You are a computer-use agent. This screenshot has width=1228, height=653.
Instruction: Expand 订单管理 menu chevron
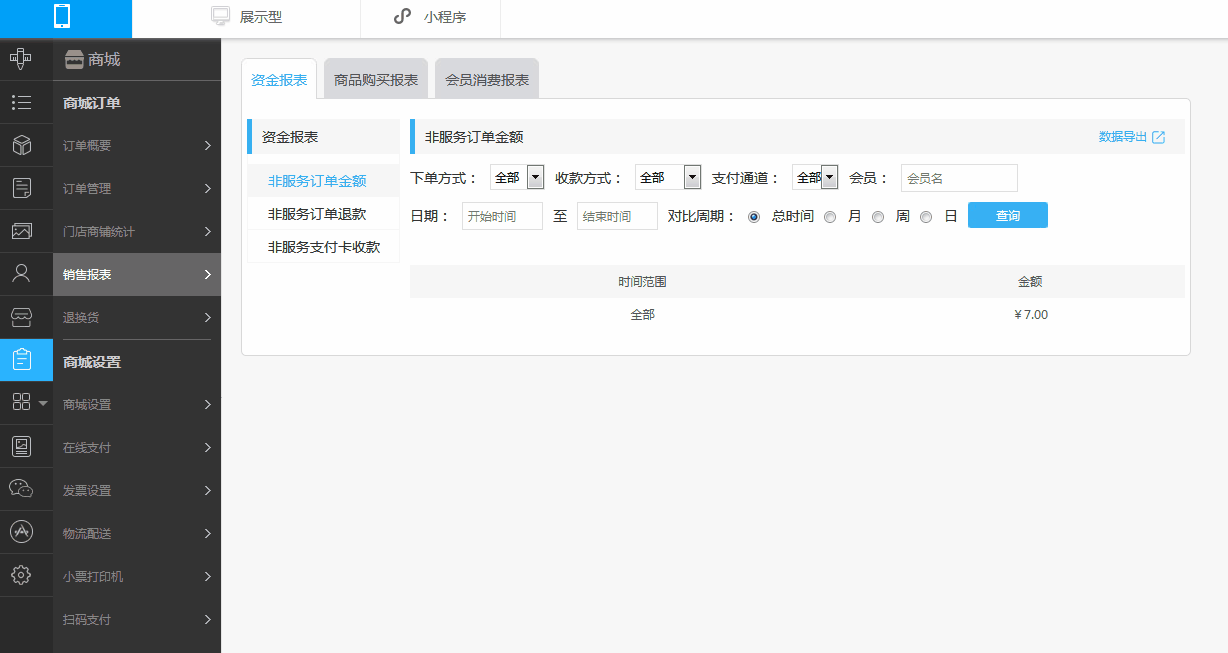pos(208,188)
